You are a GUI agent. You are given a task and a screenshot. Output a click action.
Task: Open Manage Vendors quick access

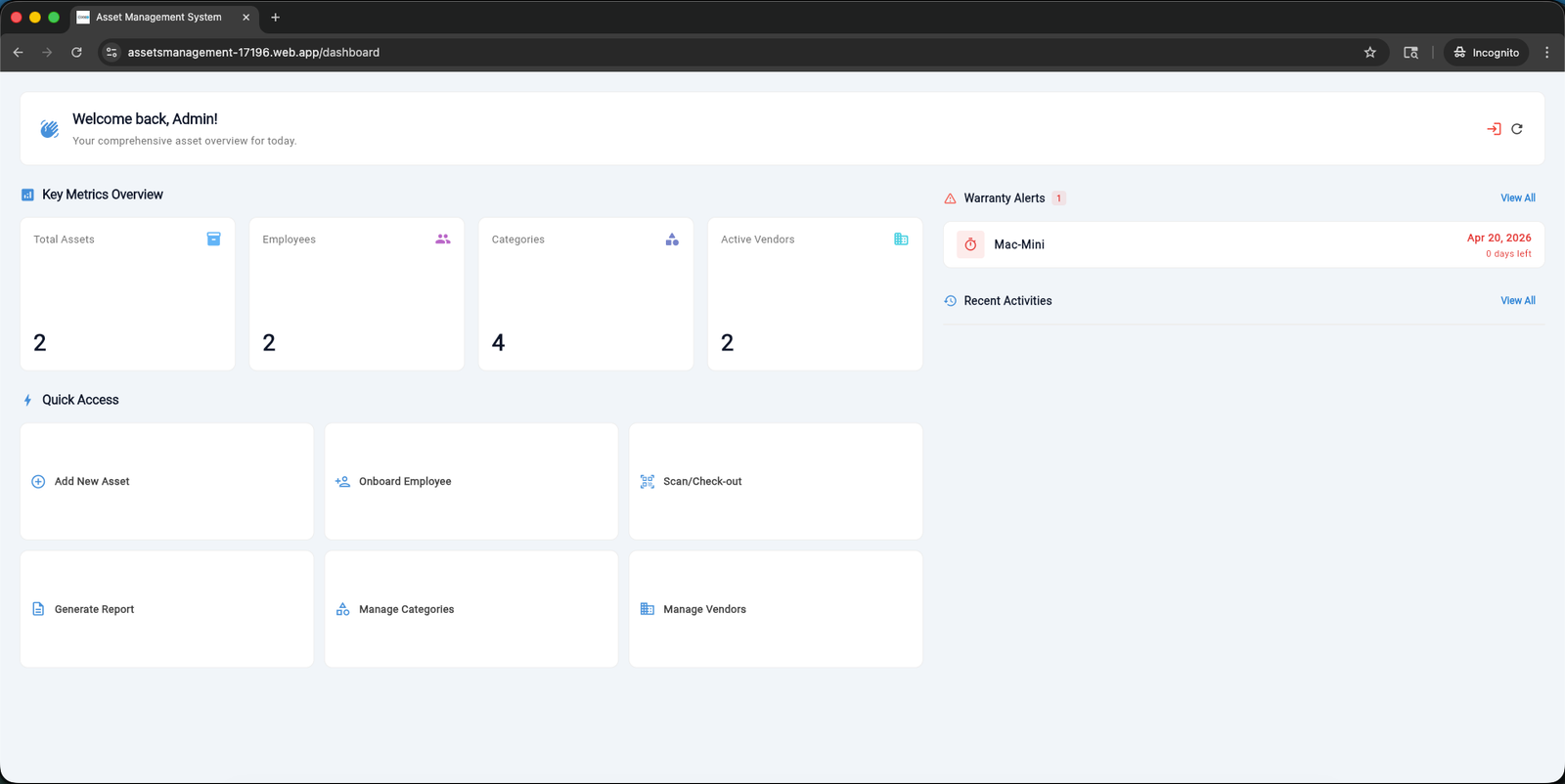pos(776,609)
